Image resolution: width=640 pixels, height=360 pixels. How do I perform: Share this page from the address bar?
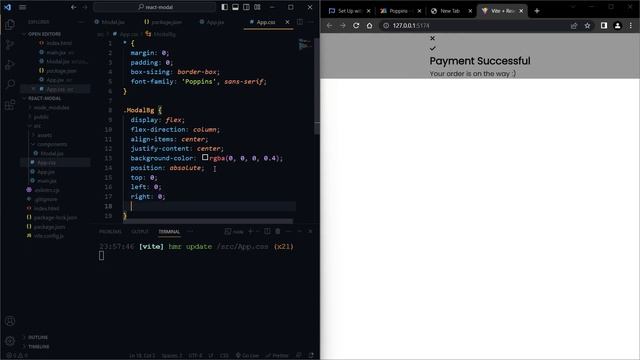pyautogui.click(x=574, y=25)
